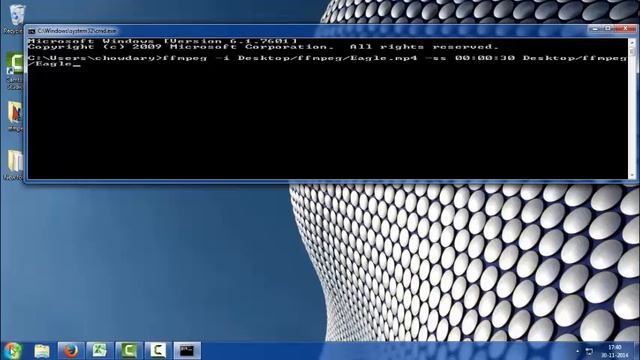Launch Windows Explorer from the taskbar
640x360 pixels.
coord(42,351)
